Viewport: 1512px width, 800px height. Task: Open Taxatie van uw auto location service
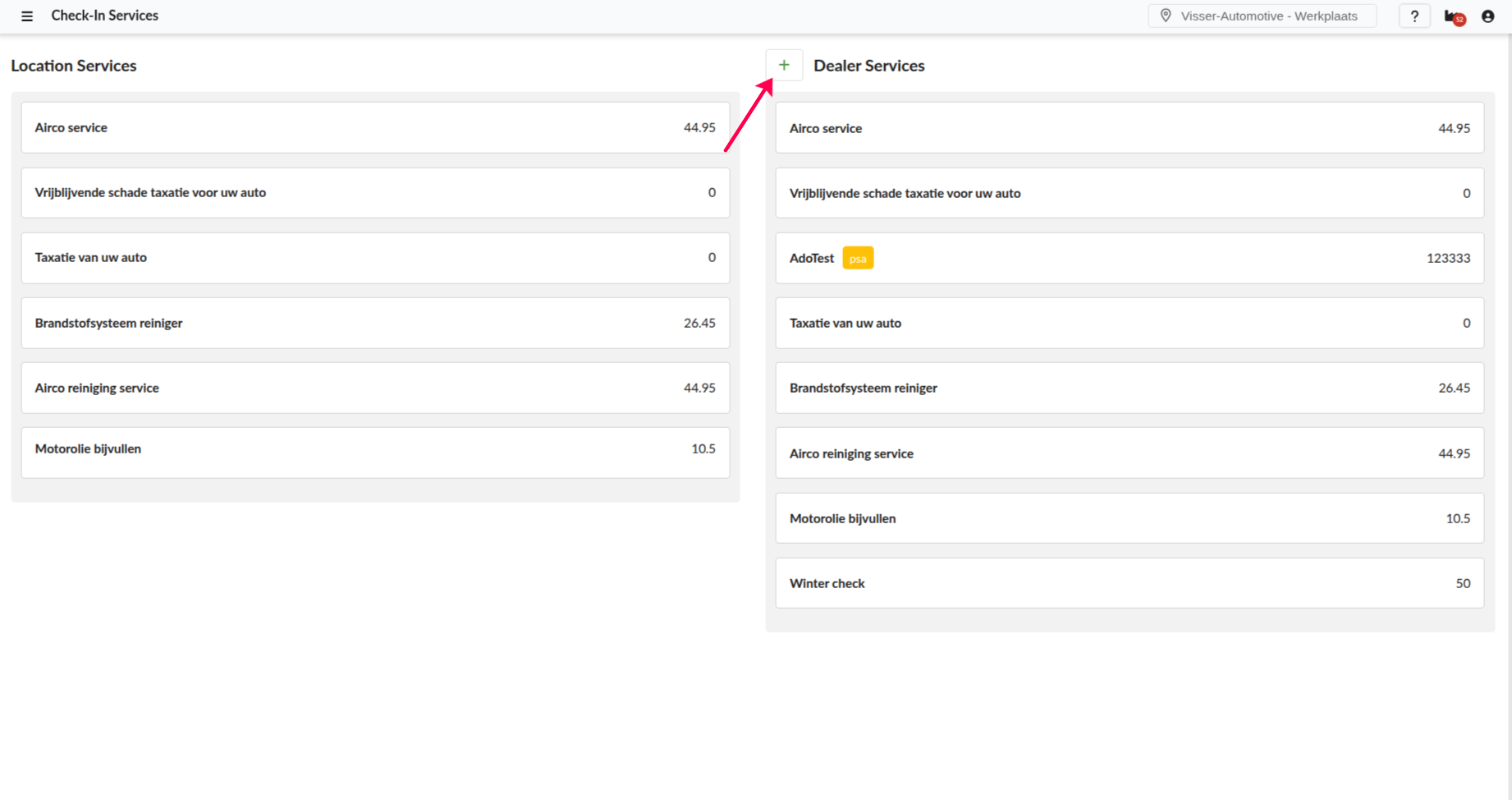coord(375,258)
